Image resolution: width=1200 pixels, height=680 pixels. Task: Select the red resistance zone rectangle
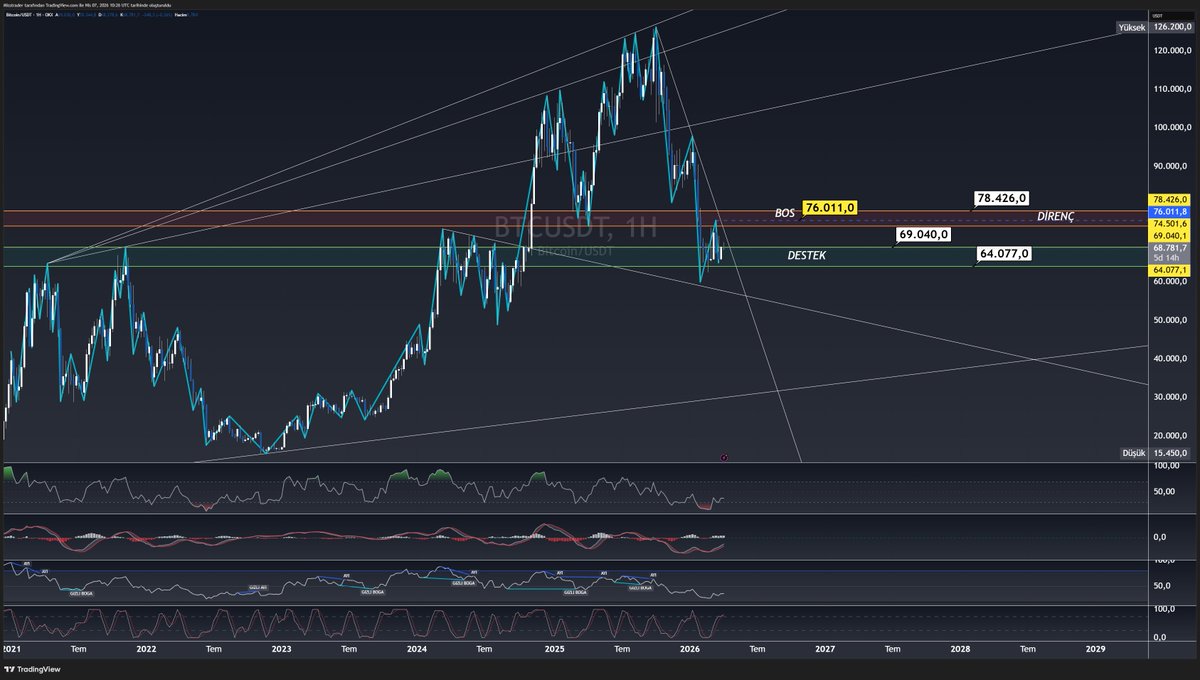coord(574,218)
